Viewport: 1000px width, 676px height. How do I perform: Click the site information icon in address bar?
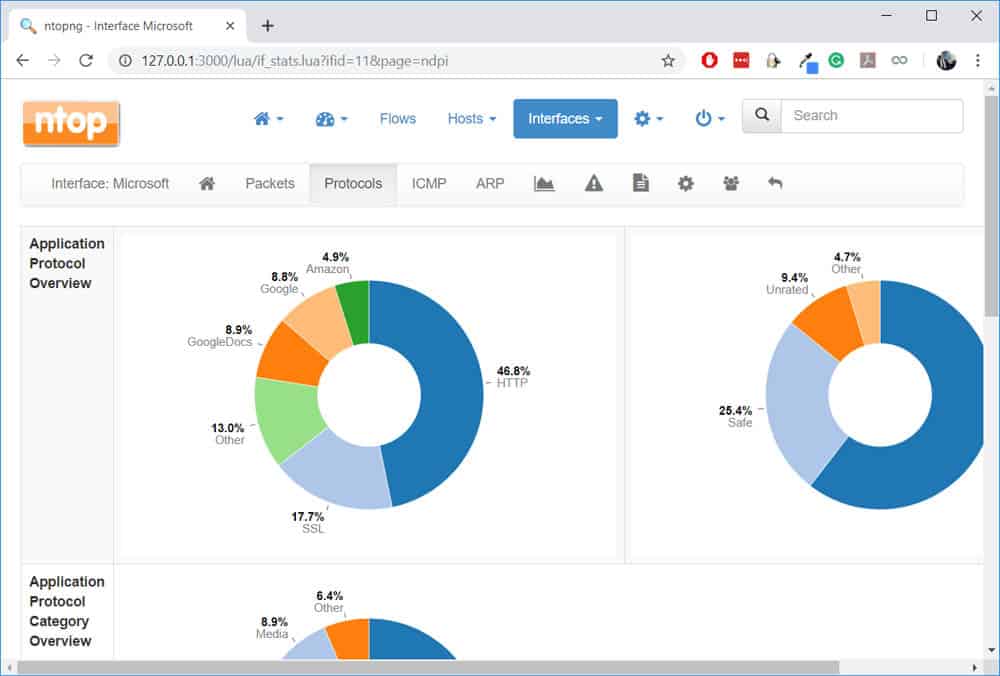pos(126,61)
